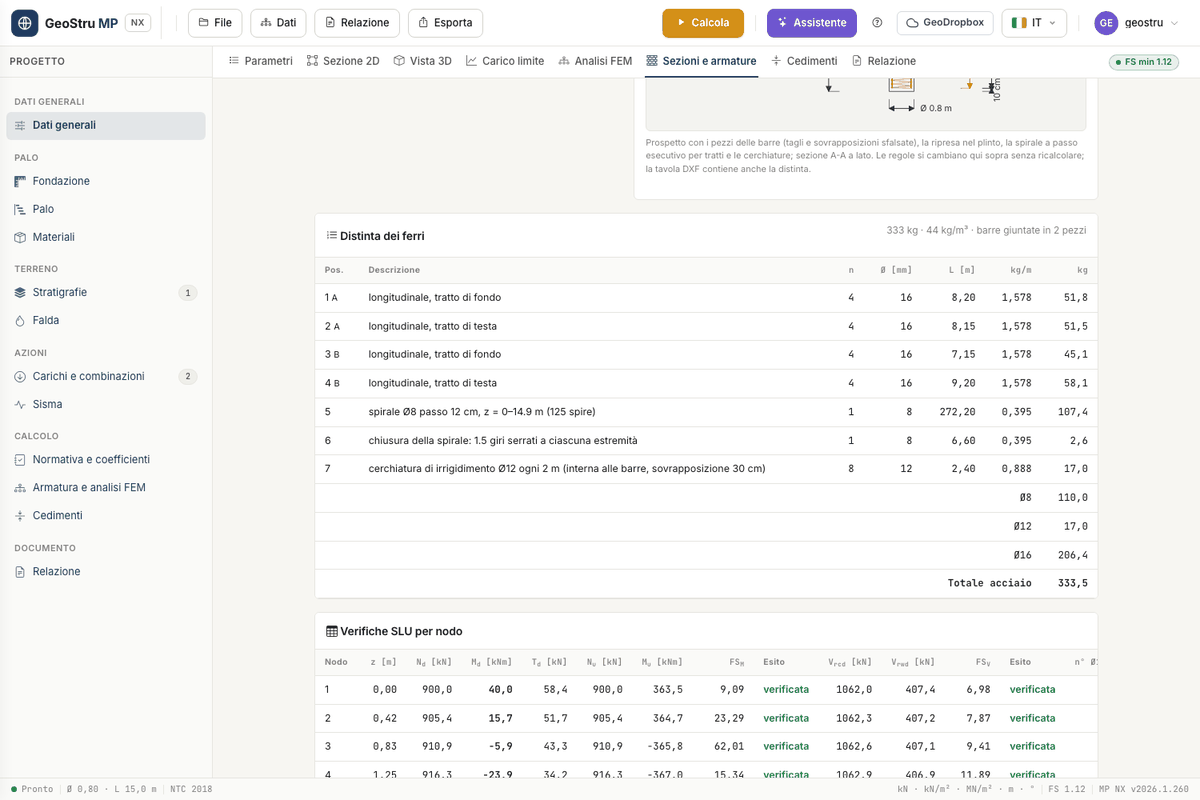Screen dimensions: 1200x800
Task: Click the GeoStru MP globe logo
Action: [24, 23]
